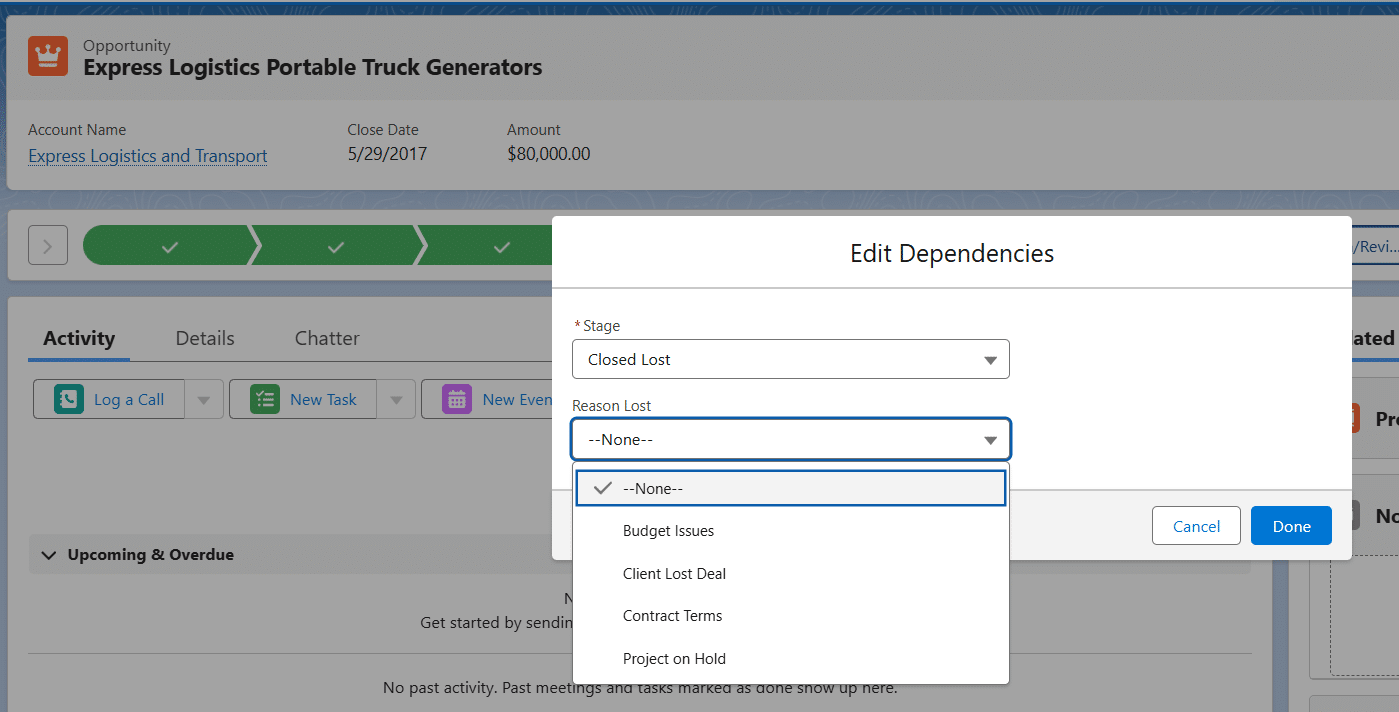Click the Log a Call phone icon
The image size is (1399, 712).
coord(68,399)
